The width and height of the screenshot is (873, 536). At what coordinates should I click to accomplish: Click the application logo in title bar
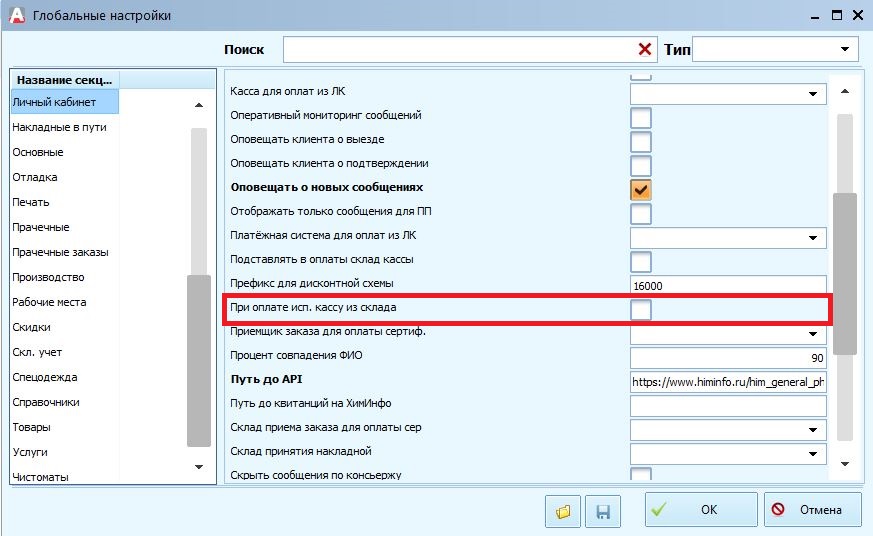17,15
